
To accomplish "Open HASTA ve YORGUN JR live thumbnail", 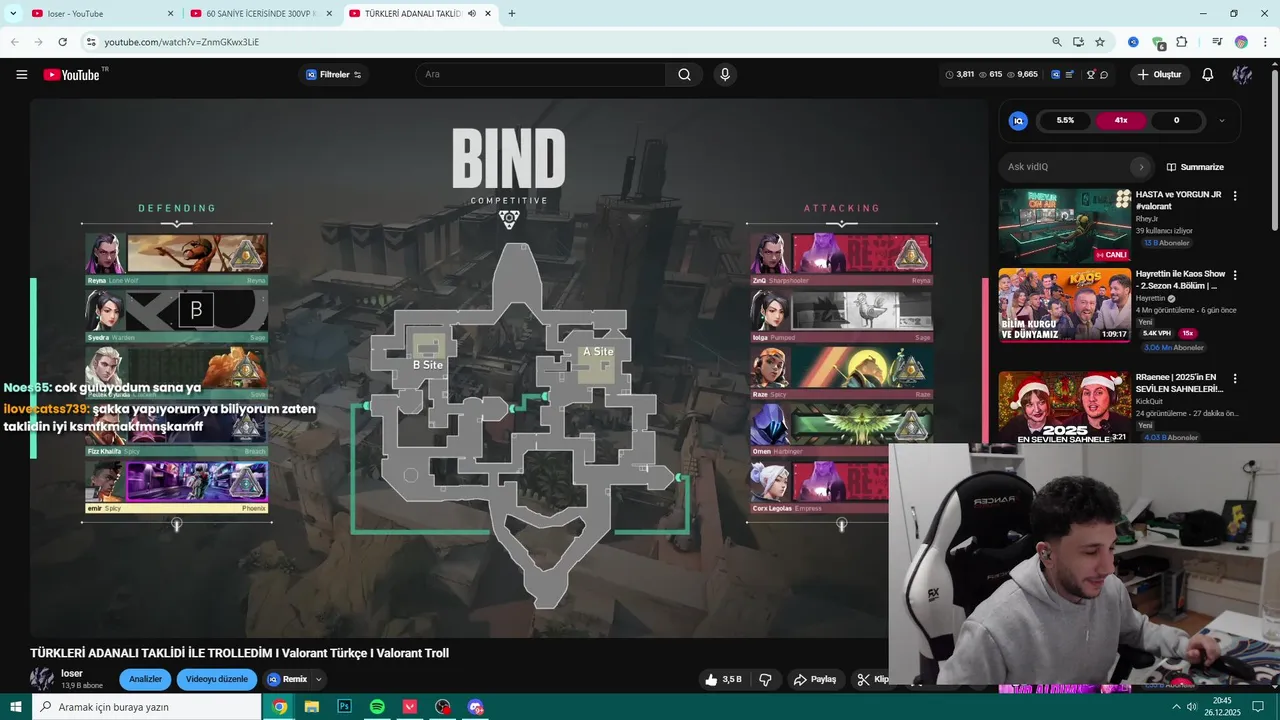I will click(1064, 226).
